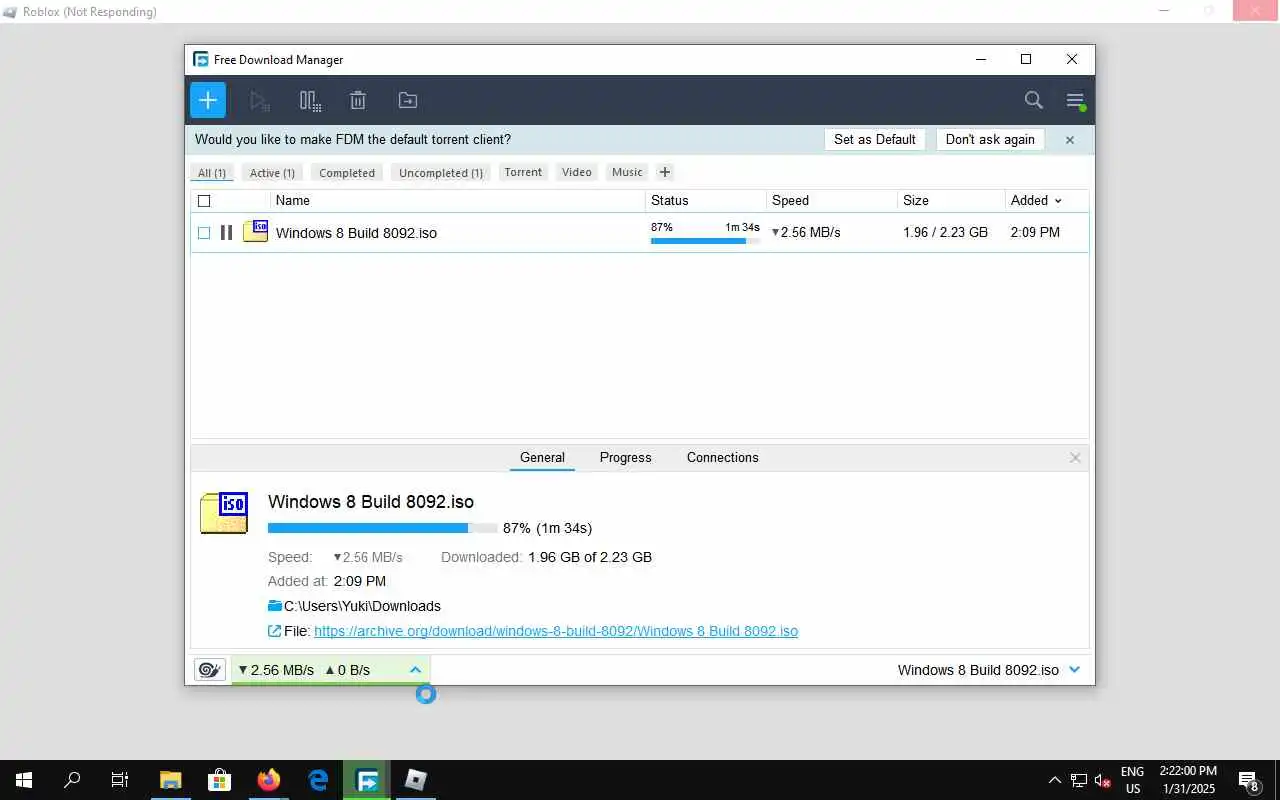This screenshot has height=800, width=1280.
Task: Click the blue add download plus button
Action: click(208, 100)
